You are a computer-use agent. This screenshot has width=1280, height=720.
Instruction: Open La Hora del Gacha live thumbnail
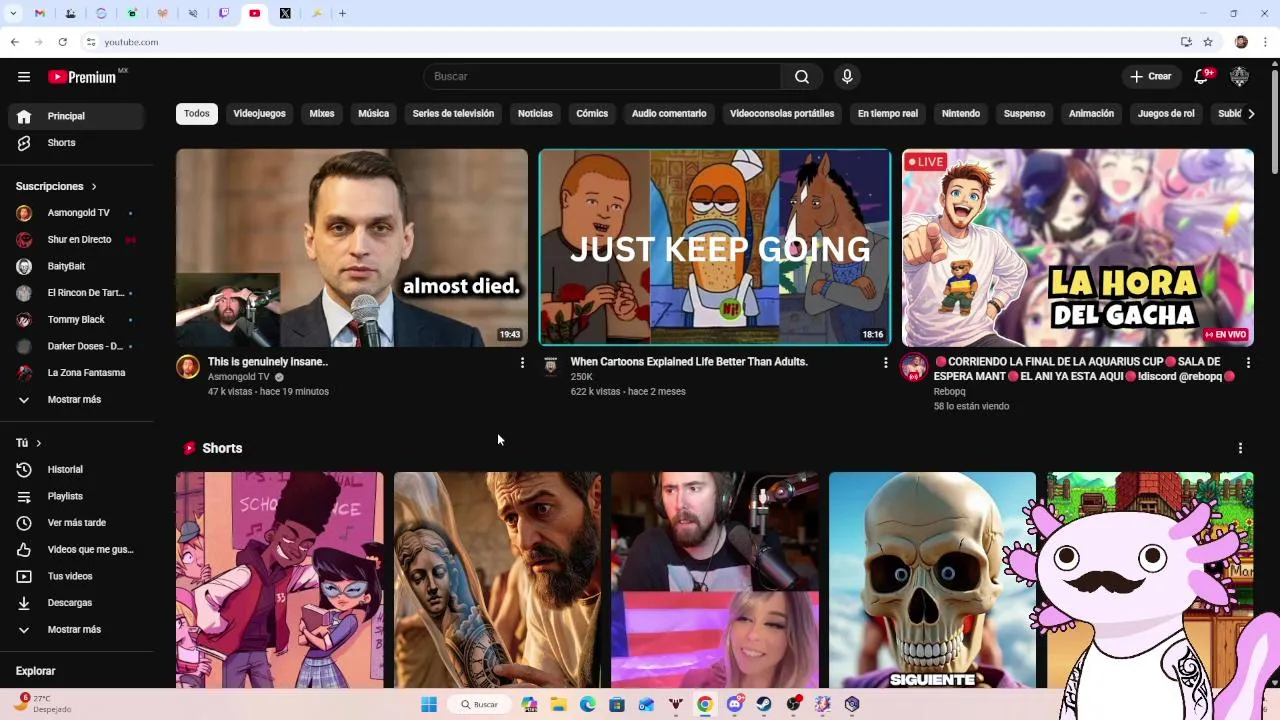1078,248
